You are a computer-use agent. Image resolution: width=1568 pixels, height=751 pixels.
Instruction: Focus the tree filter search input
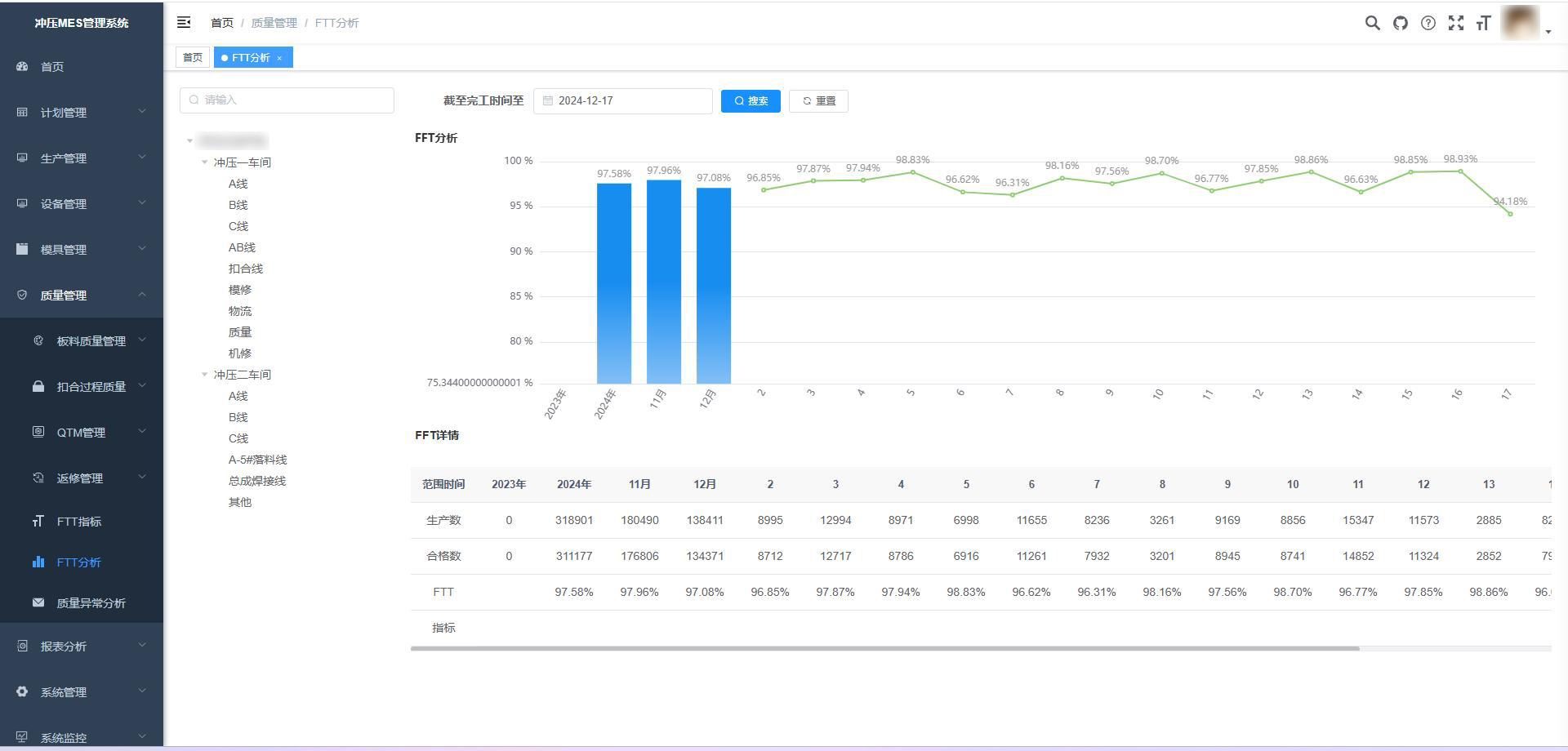point(287,100)
